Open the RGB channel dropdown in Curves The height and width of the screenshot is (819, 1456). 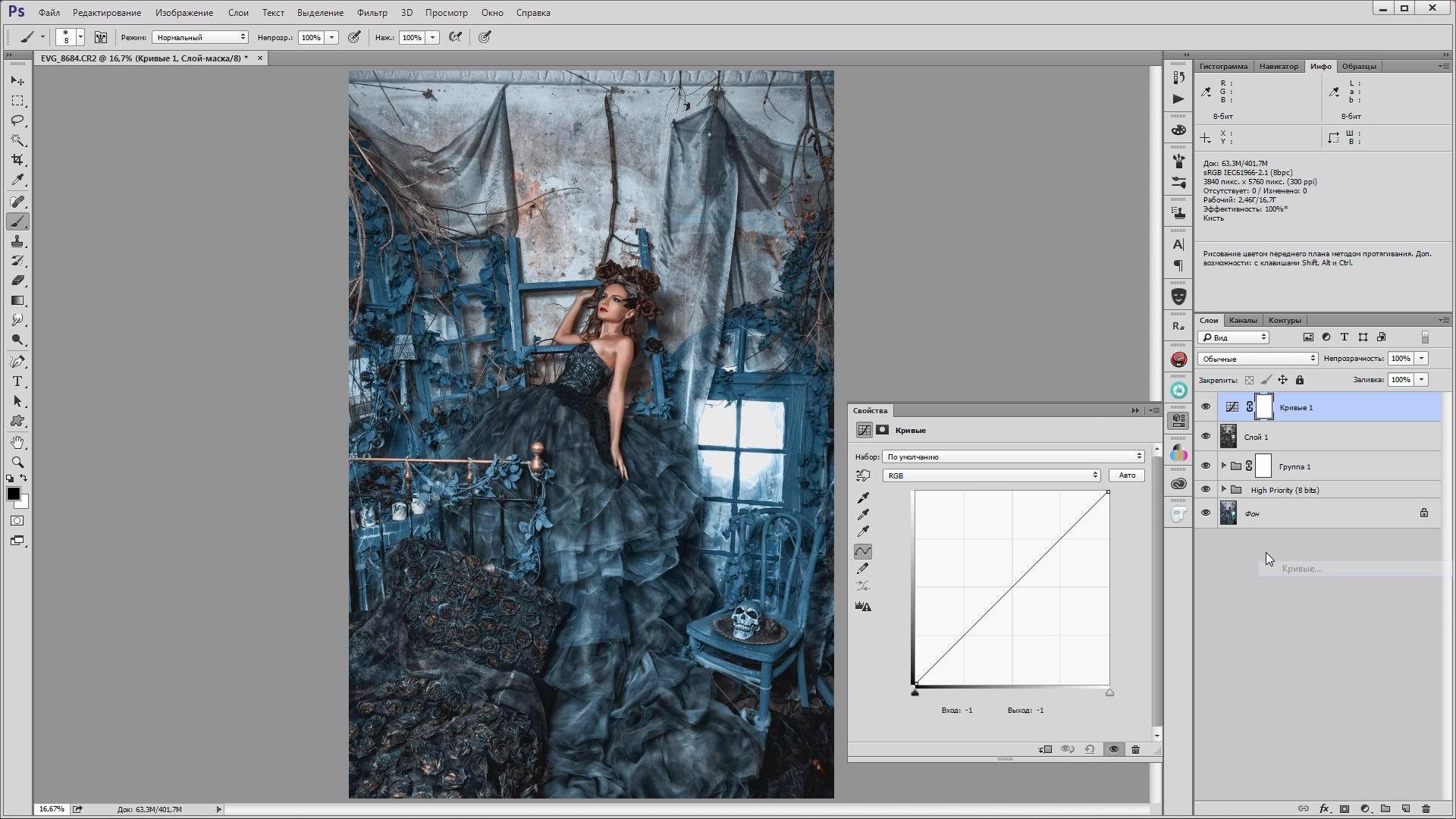click(x=992, y=475)
